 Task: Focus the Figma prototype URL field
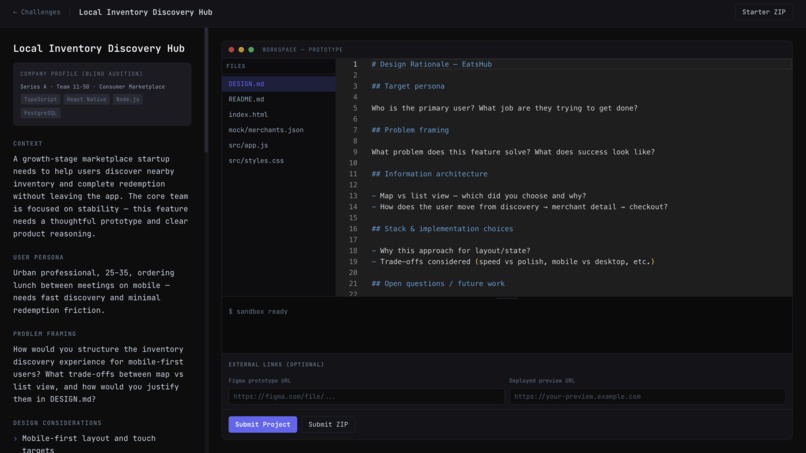click(366, 396)
